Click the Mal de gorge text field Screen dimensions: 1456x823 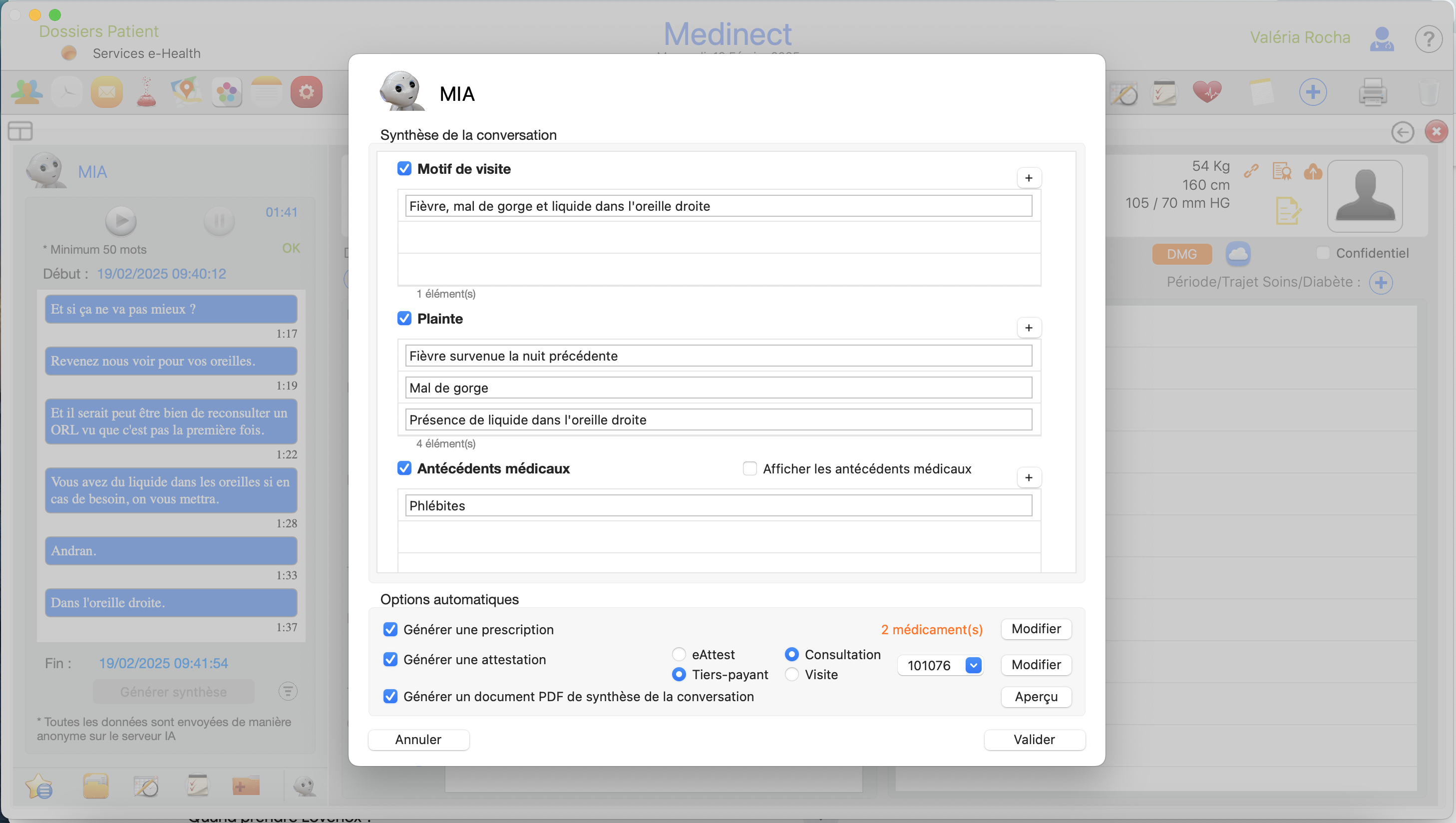pyautogui.click(x=718, y=388)
